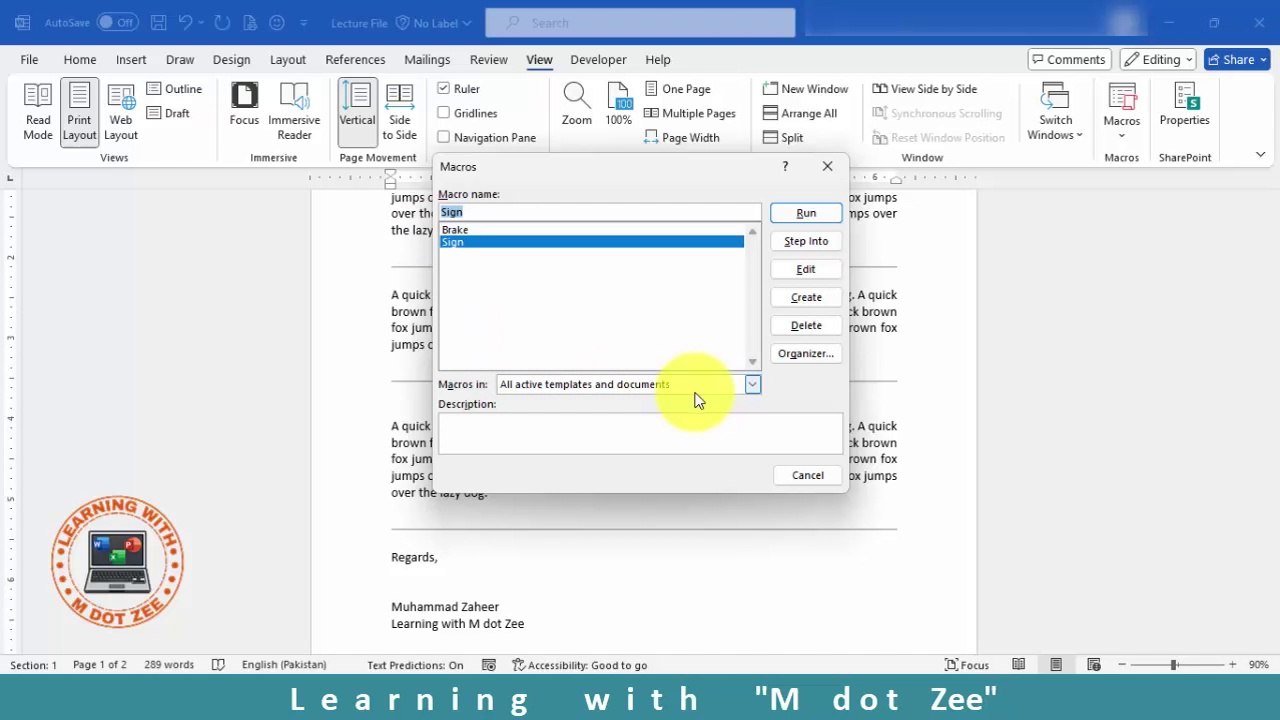The height and width of the screenshot is (720, 1280).
Task: Fit to Page Width
Action: click(682, 137)
